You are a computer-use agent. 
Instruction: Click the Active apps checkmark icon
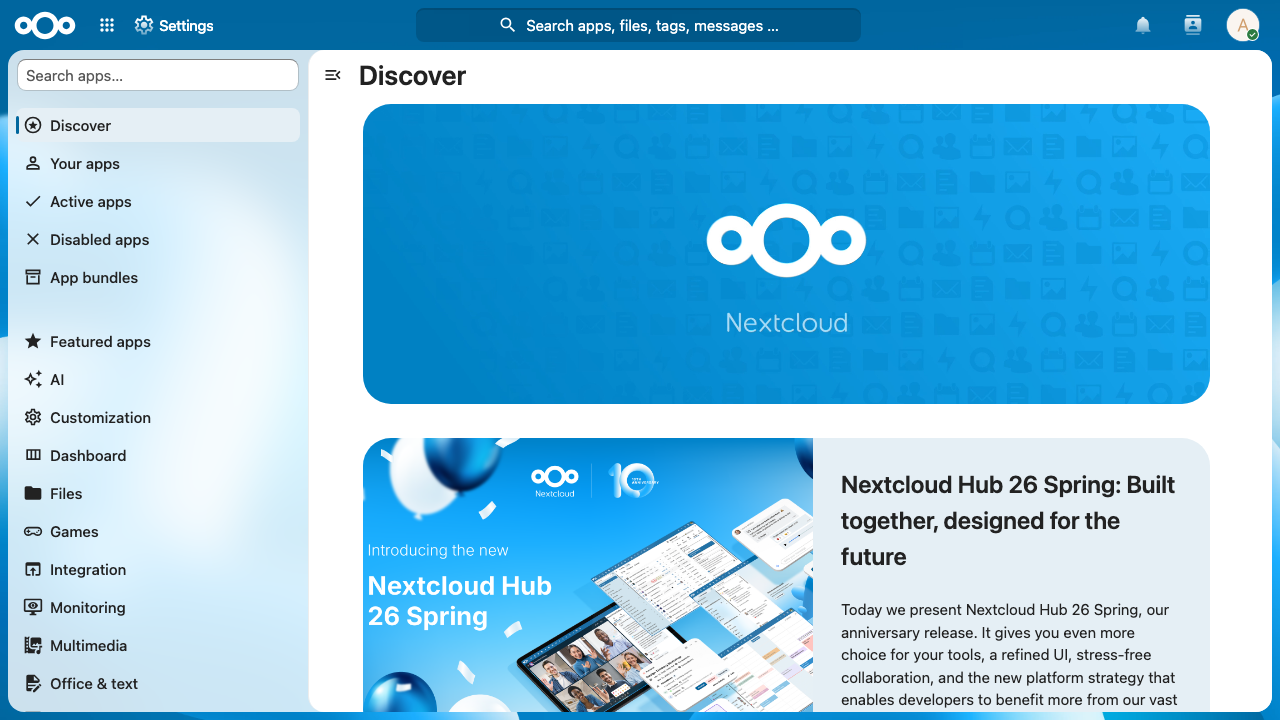point(33,201)
